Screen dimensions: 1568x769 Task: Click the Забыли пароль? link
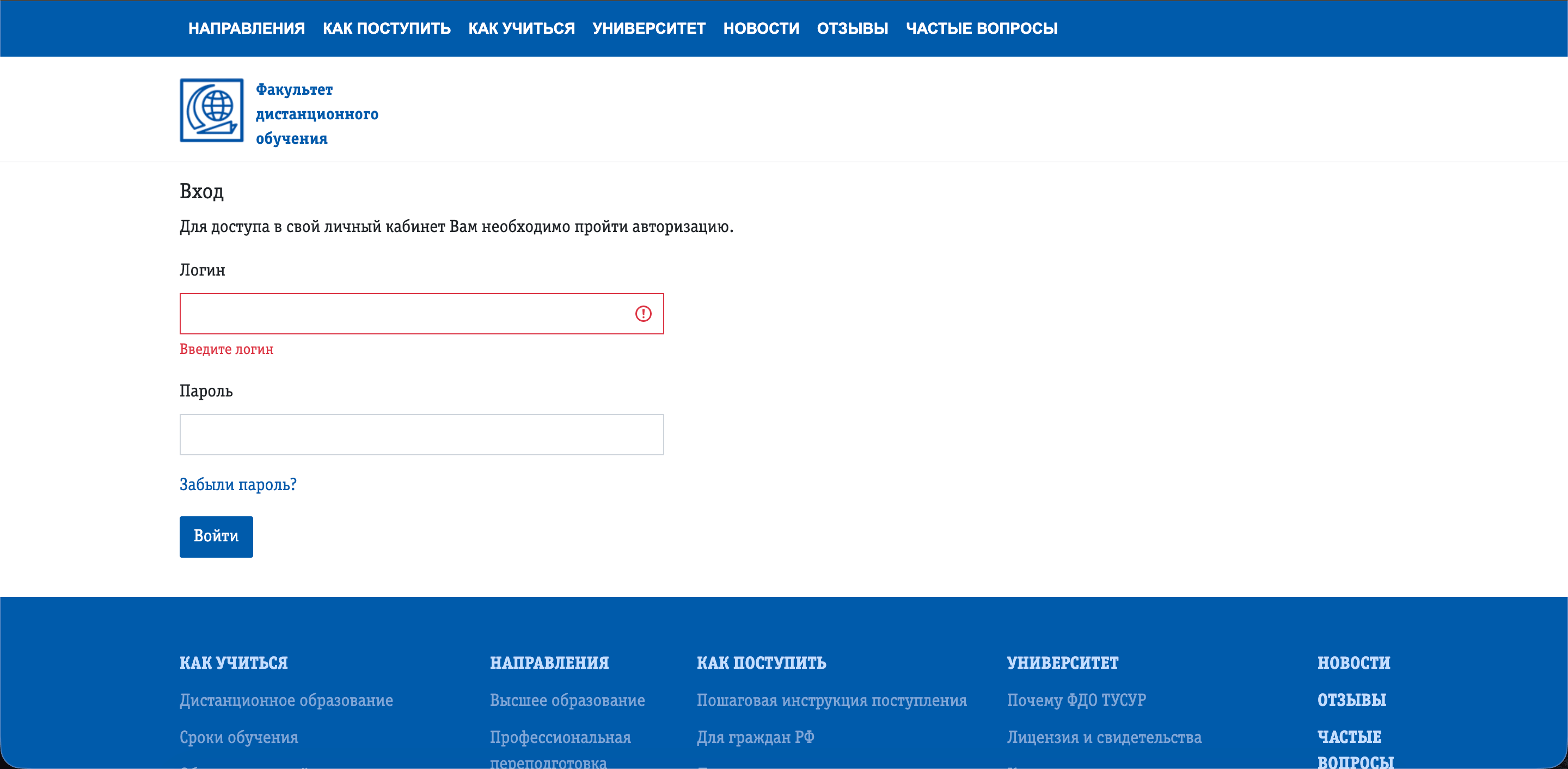[x=238, y=485]
